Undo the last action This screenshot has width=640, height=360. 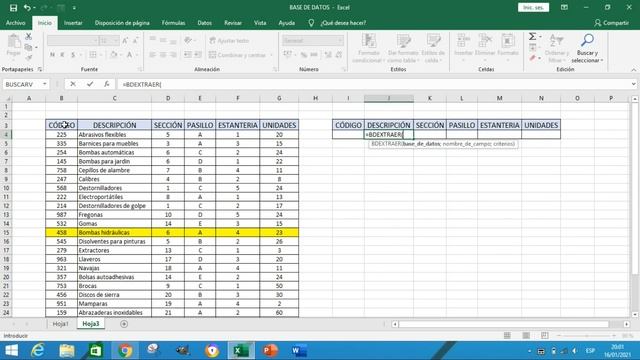(x=27, y=8)
